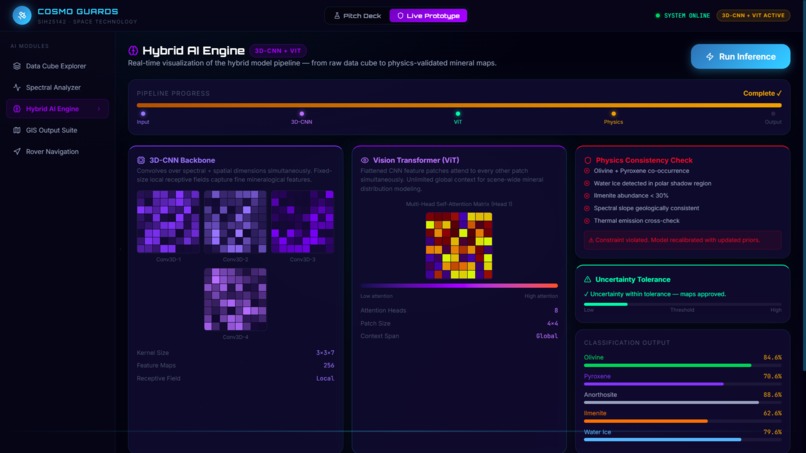Click the GIS Output Suite map icon
The width and height of the screenshot is (806, 453).
pyautogui.click(x=17, y=130)
